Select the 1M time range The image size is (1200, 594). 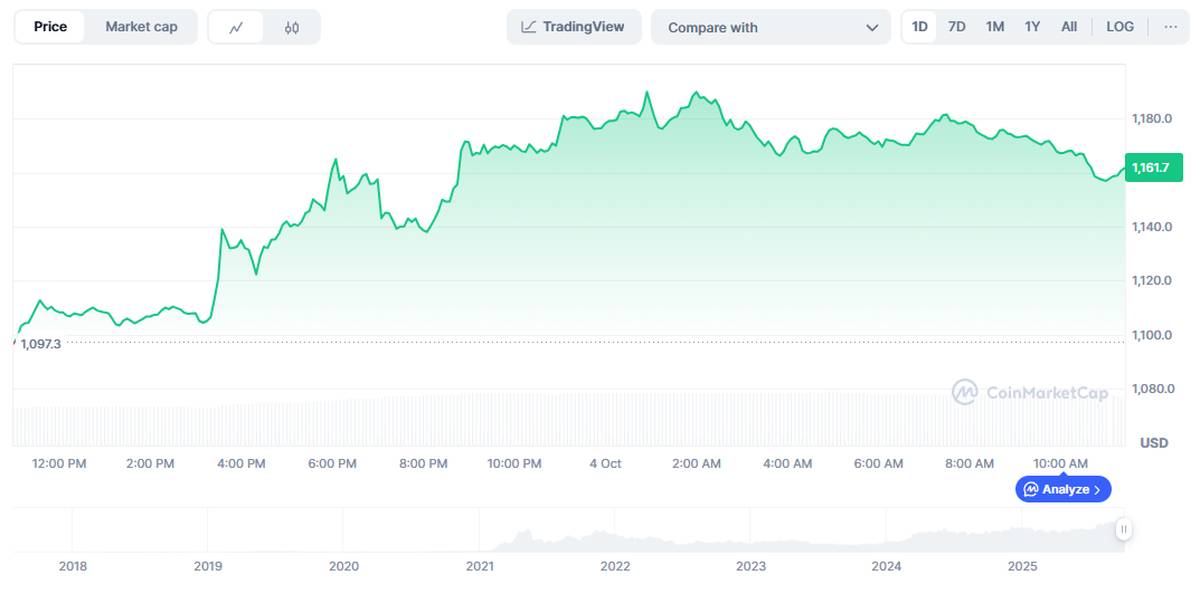[995, 27]
